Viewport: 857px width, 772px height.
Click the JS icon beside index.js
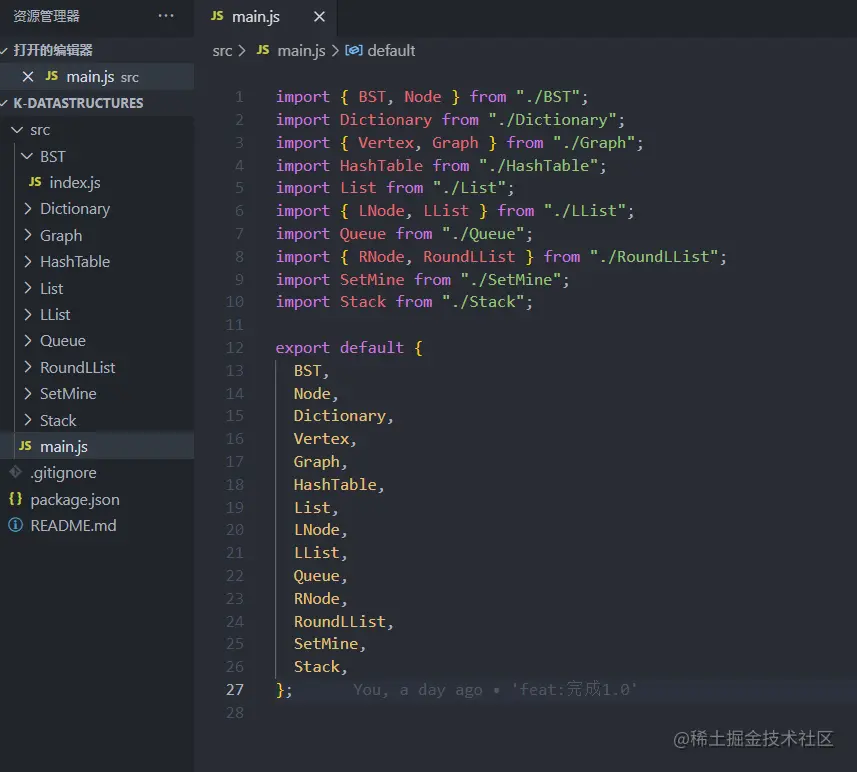pyautogui.click(x=35, y=182)
